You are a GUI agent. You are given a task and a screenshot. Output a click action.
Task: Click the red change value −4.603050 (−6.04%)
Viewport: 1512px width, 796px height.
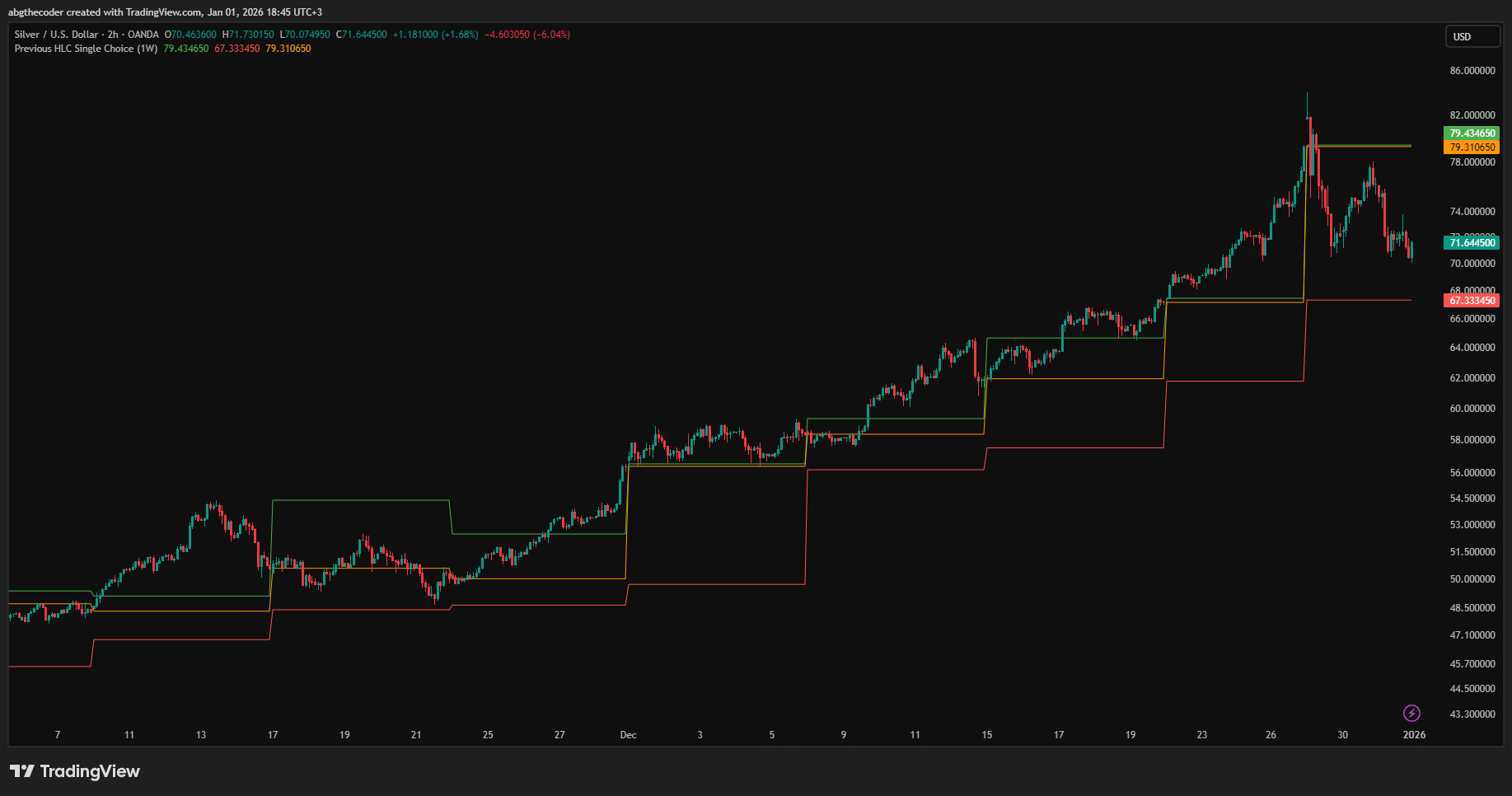click(527, 35)
